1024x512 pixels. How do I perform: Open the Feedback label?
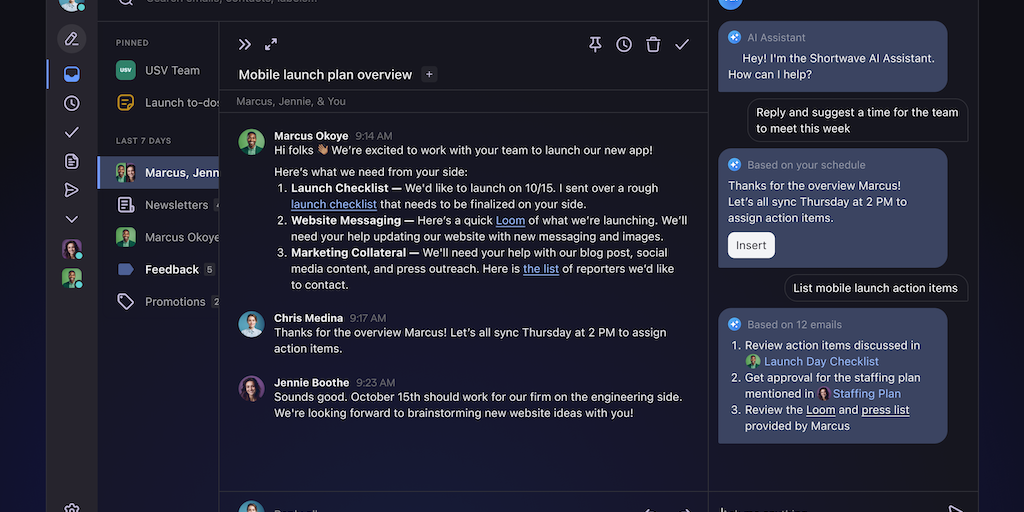(171, 269)
